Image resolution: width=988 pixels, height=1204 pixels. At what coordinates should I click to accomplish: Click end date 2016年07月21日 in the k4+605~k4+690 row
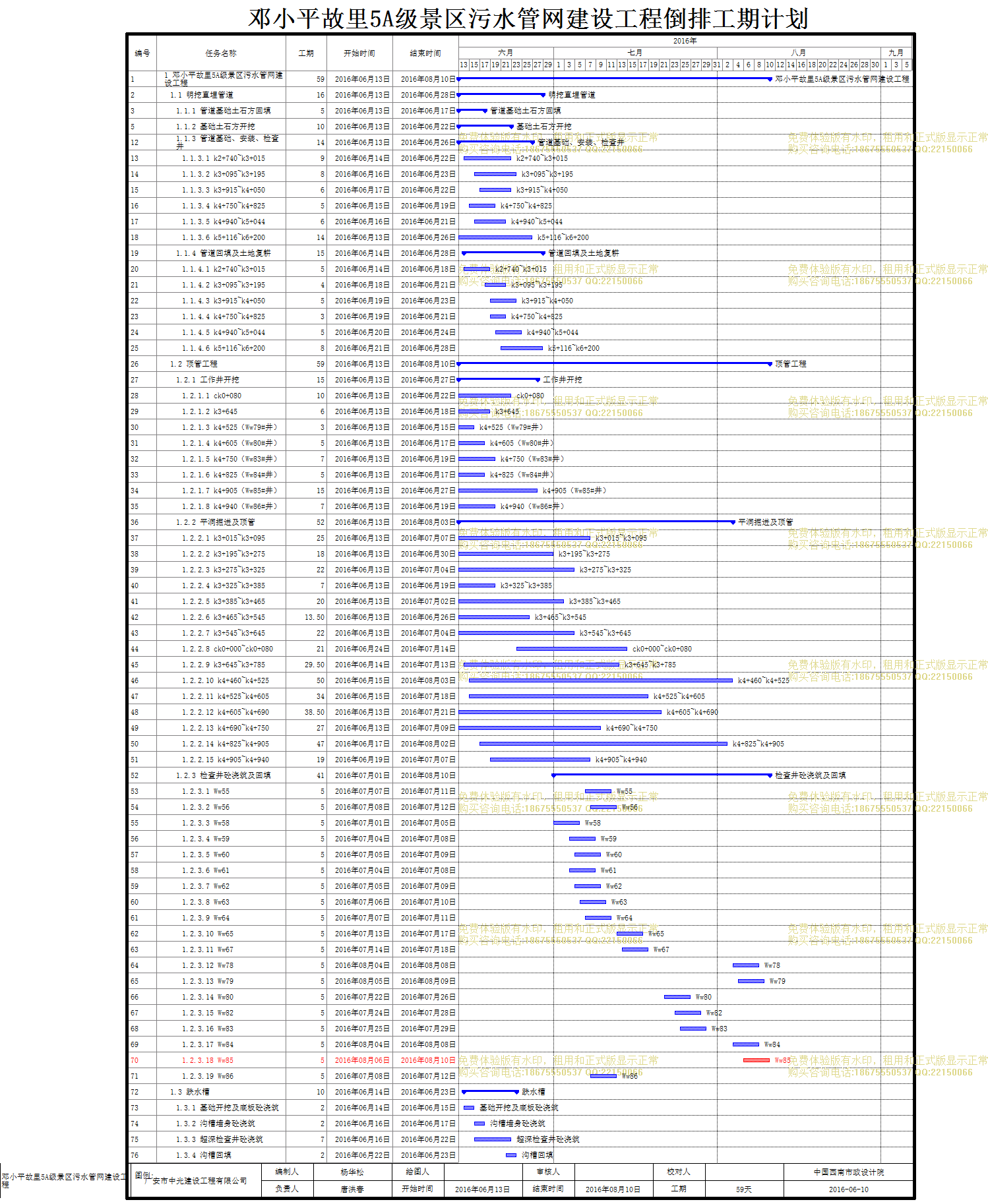(428, 712)
